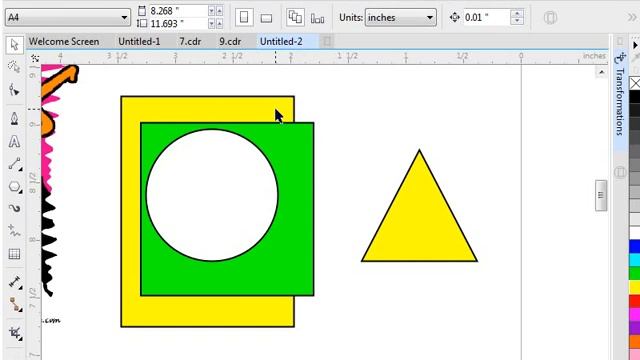This screenshot has height=360, width=640.
Task: Select the Text tool
Action: pyautogui.click(x=14, y=142)
